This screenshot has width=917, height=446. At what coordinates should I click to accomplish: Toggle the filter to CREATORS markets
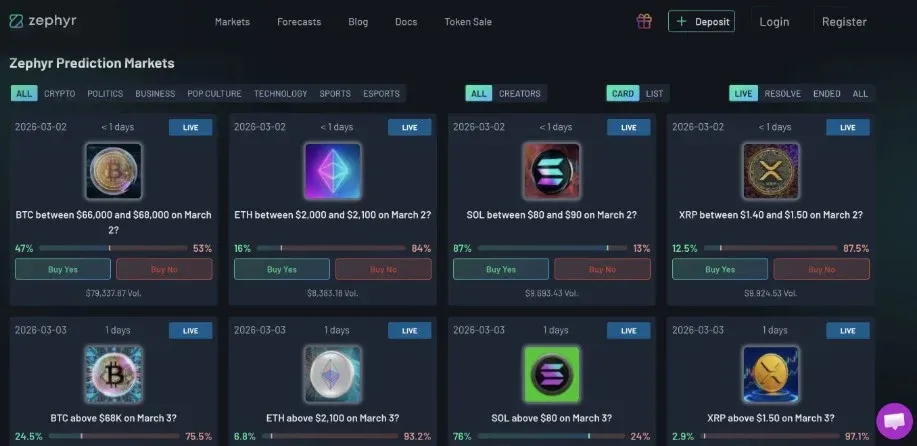coord(519,94)
